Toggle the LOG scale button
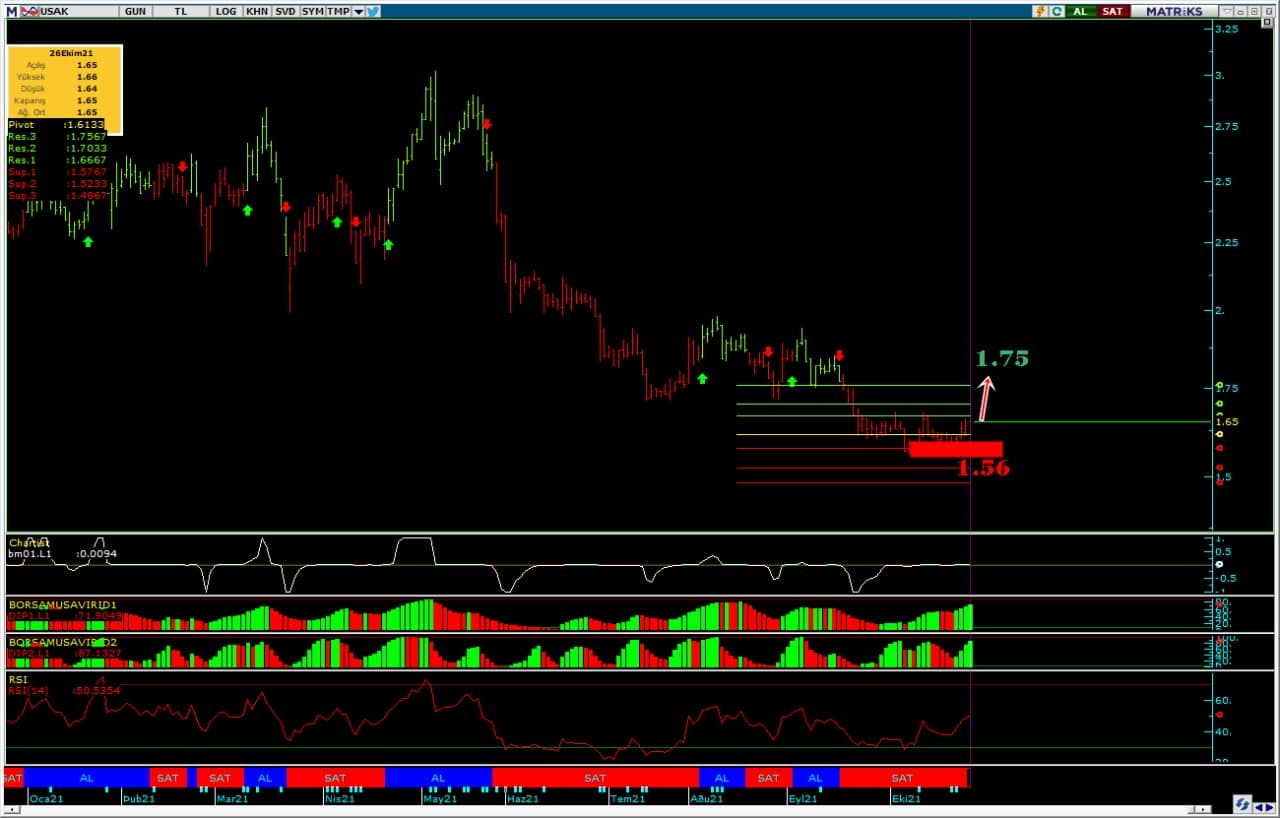 pos(227,11)
